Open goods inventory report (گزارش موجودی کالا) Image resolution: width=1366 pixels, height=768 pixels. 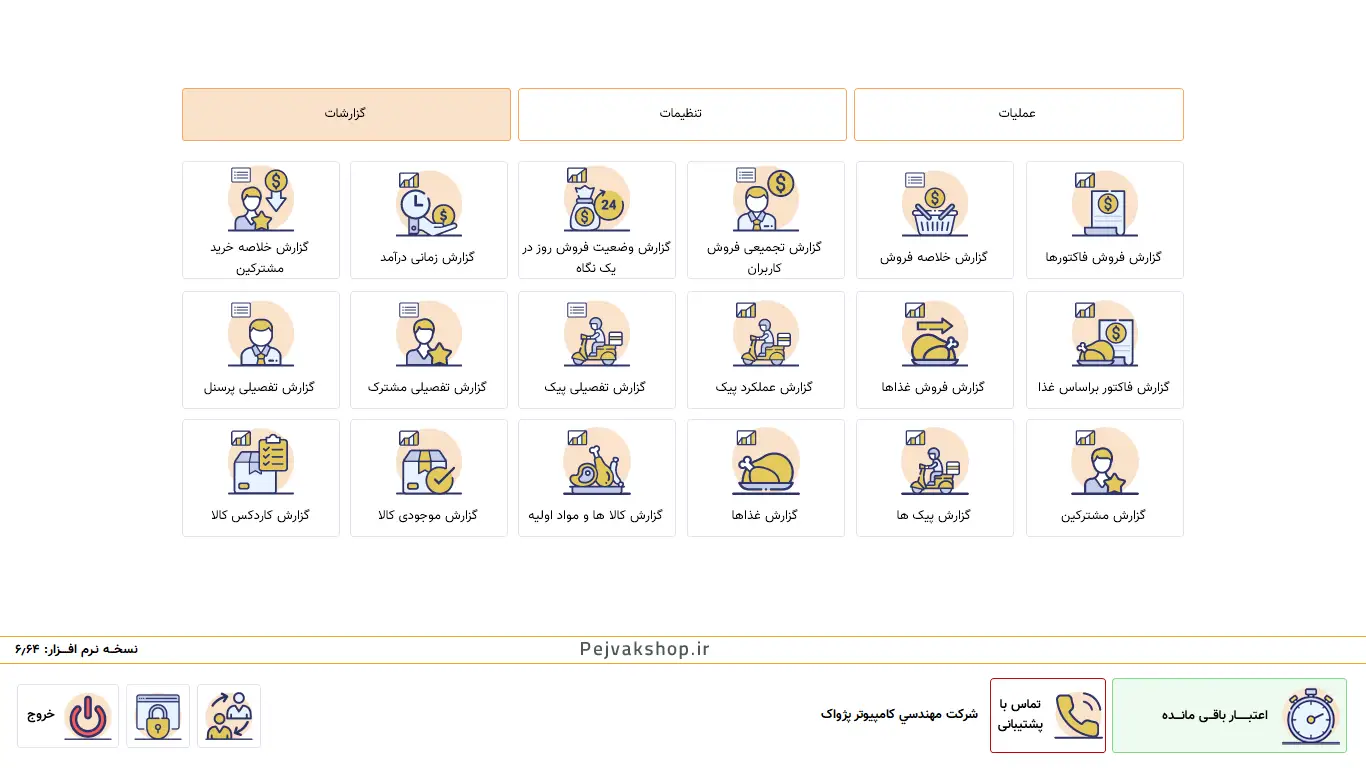point(428,478)
